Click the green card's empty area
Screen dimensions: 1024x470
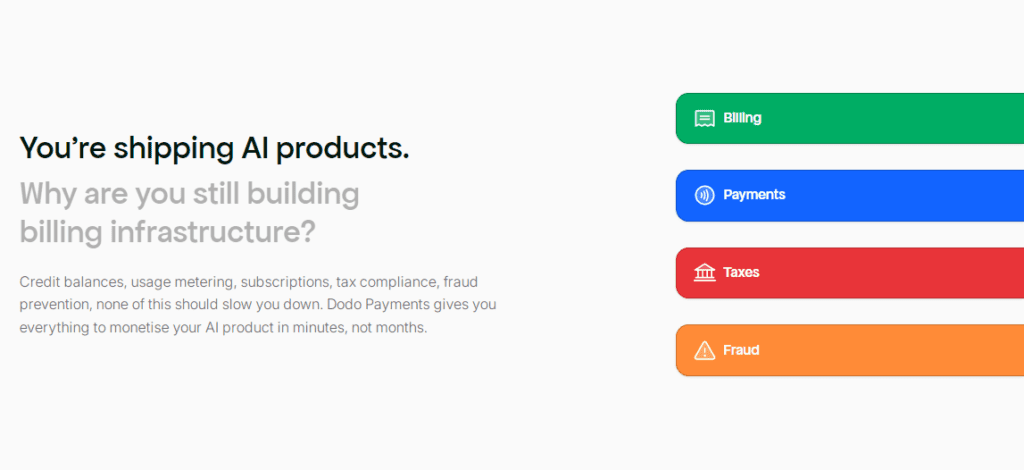890,118
